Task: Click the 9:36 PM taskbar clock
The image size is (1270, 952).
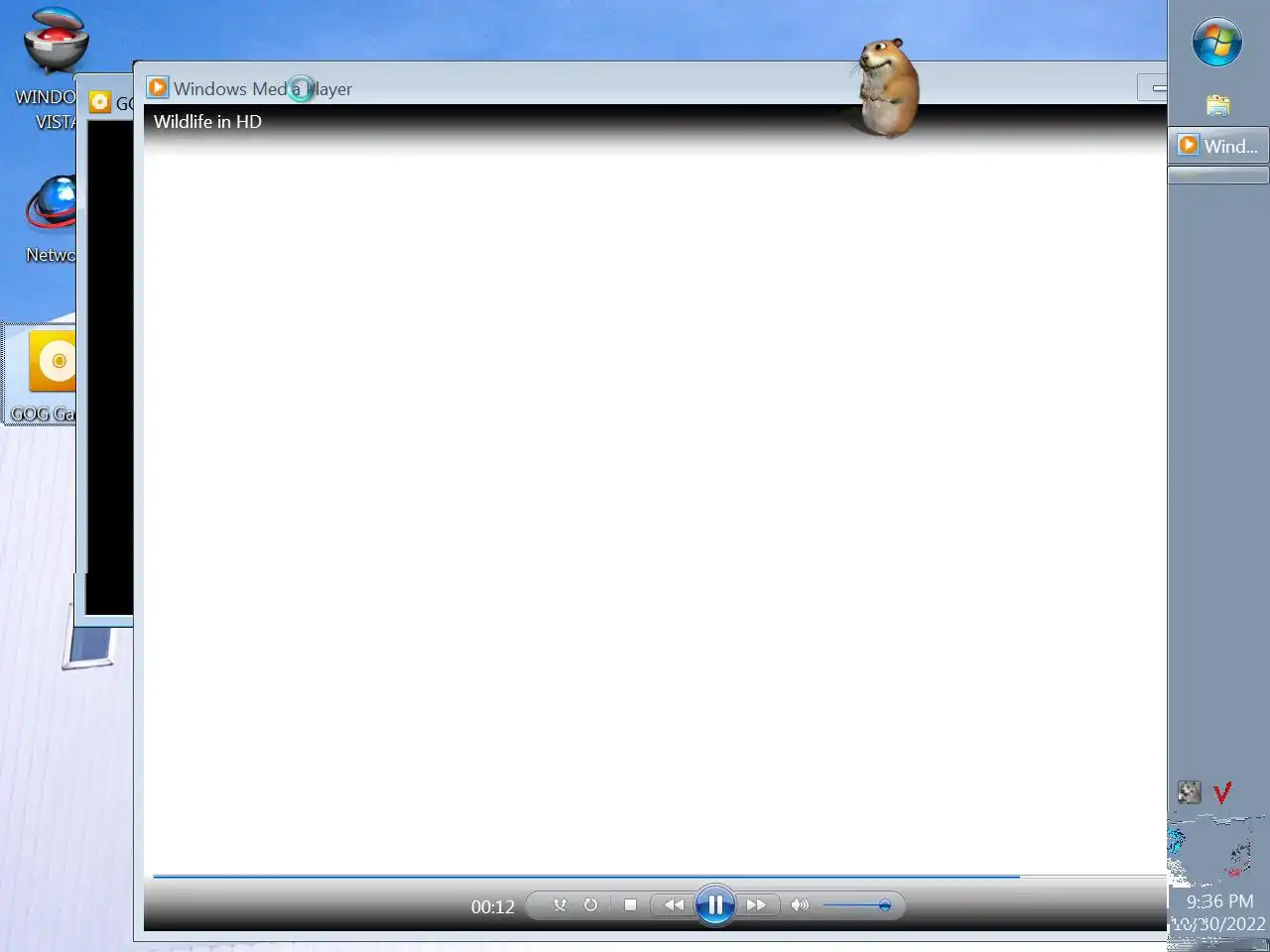Action: tap(1219, 901)
